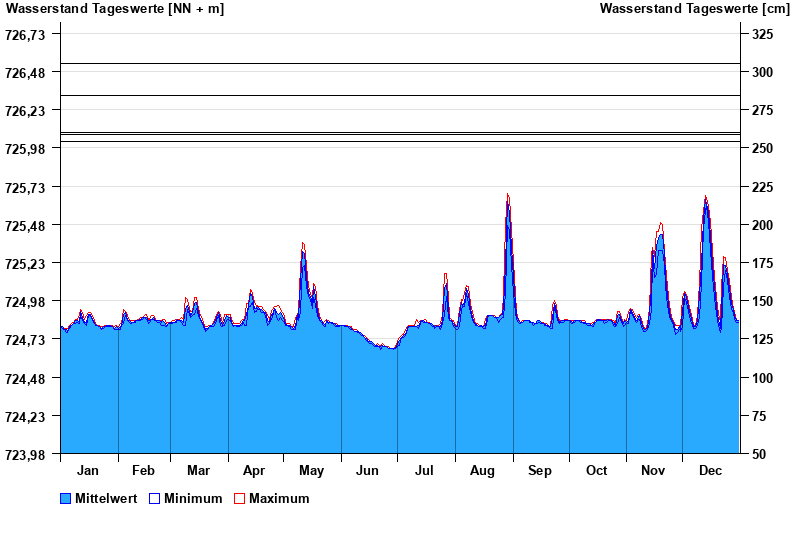Select the Mittelwert legend label

(x=107, y=499)
